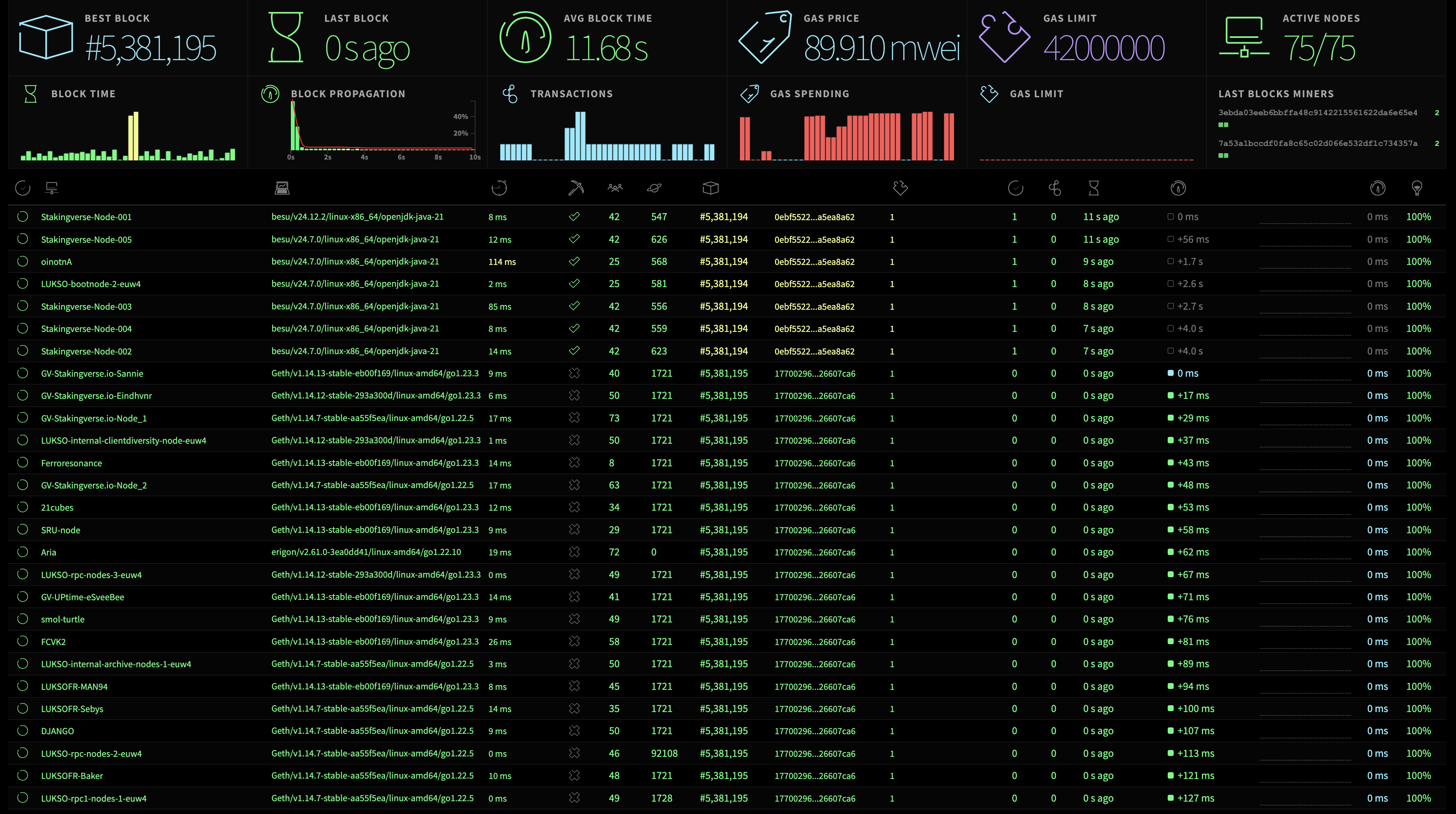Pin the Aria node row

click(x=23, y=552)
